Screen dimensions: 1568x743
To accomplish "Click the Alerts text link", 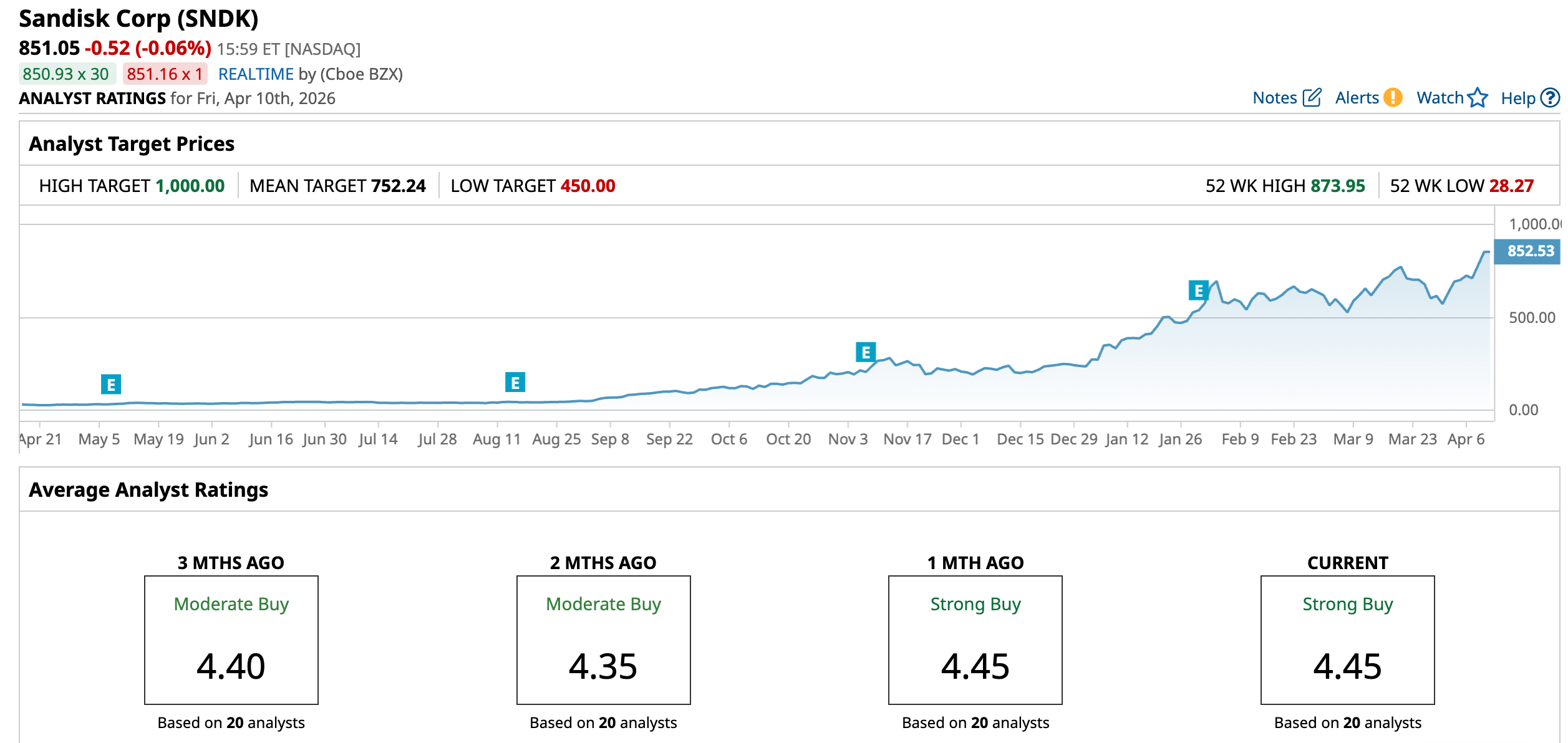I will [1357, 98].
